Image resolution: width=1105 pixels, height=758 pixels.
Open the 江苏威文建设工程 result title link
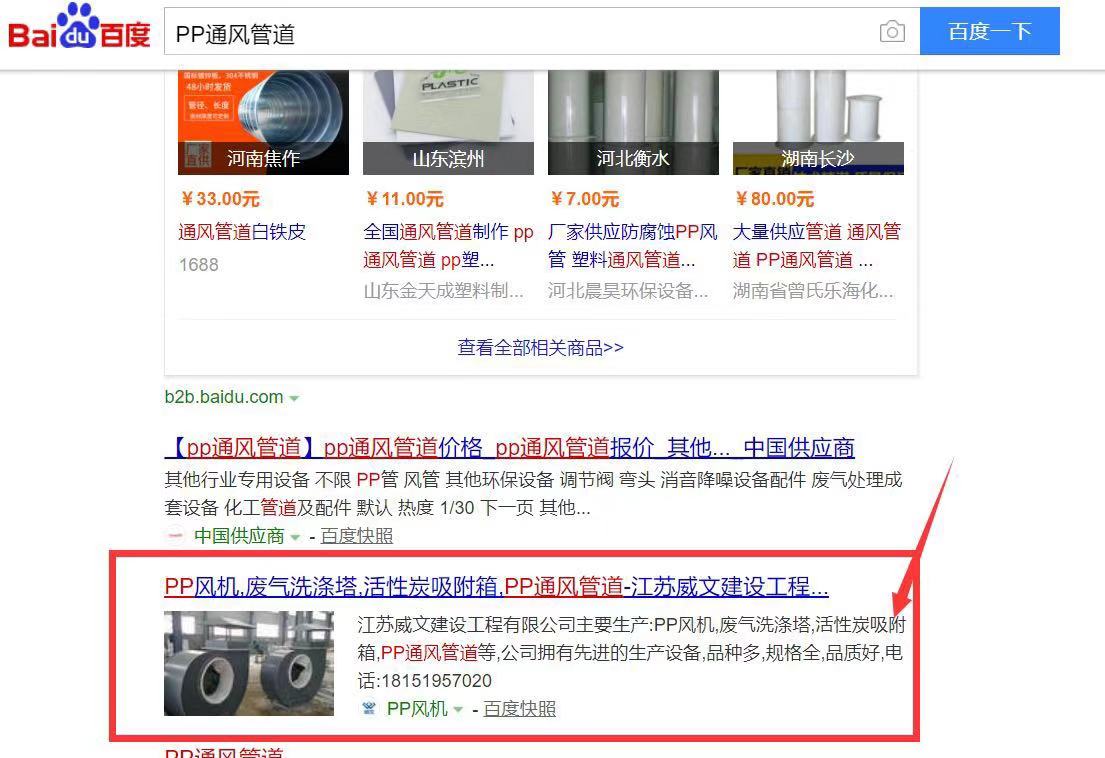(496, 586)
